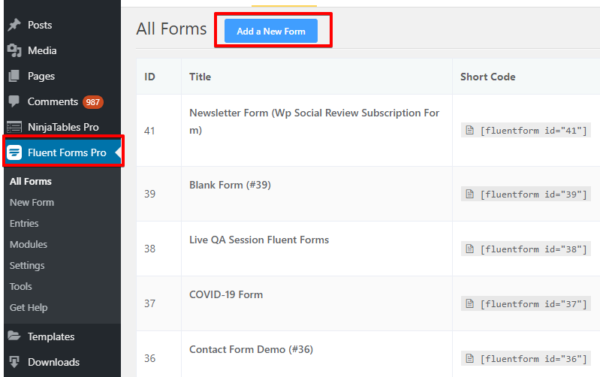This screenshot has height=377, width=600.
Task: Click the 987 comments badge
Action: click(x=93, y=102)
